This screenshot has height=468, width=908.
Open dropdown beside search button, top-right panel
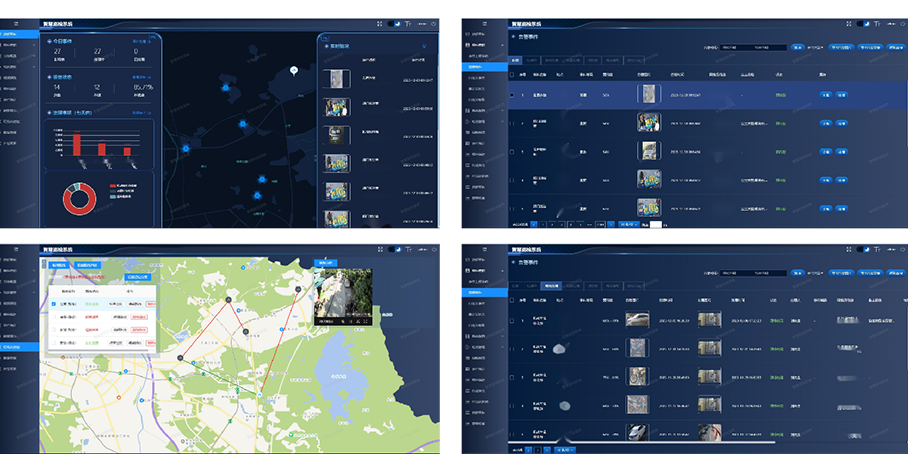click(x=817, y=47)
